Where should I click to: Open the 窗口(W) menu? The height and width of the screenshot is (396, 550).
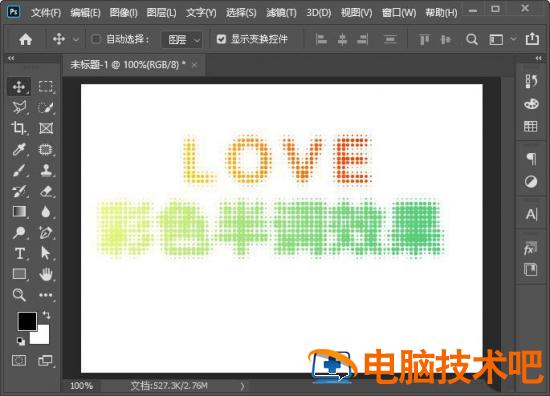[x=399, y=13]
